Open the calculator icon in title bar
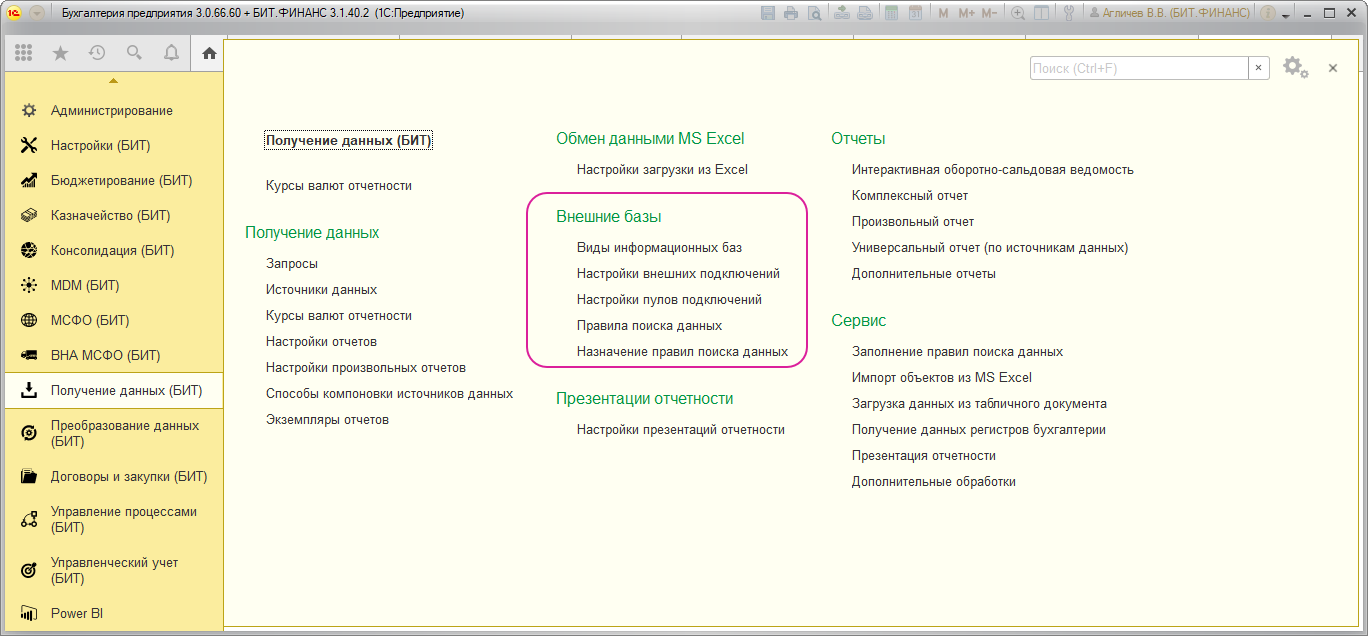Image resolution: width=1368 pixels, height=636 pixels. pyautogui.click(x=889, y=13)
